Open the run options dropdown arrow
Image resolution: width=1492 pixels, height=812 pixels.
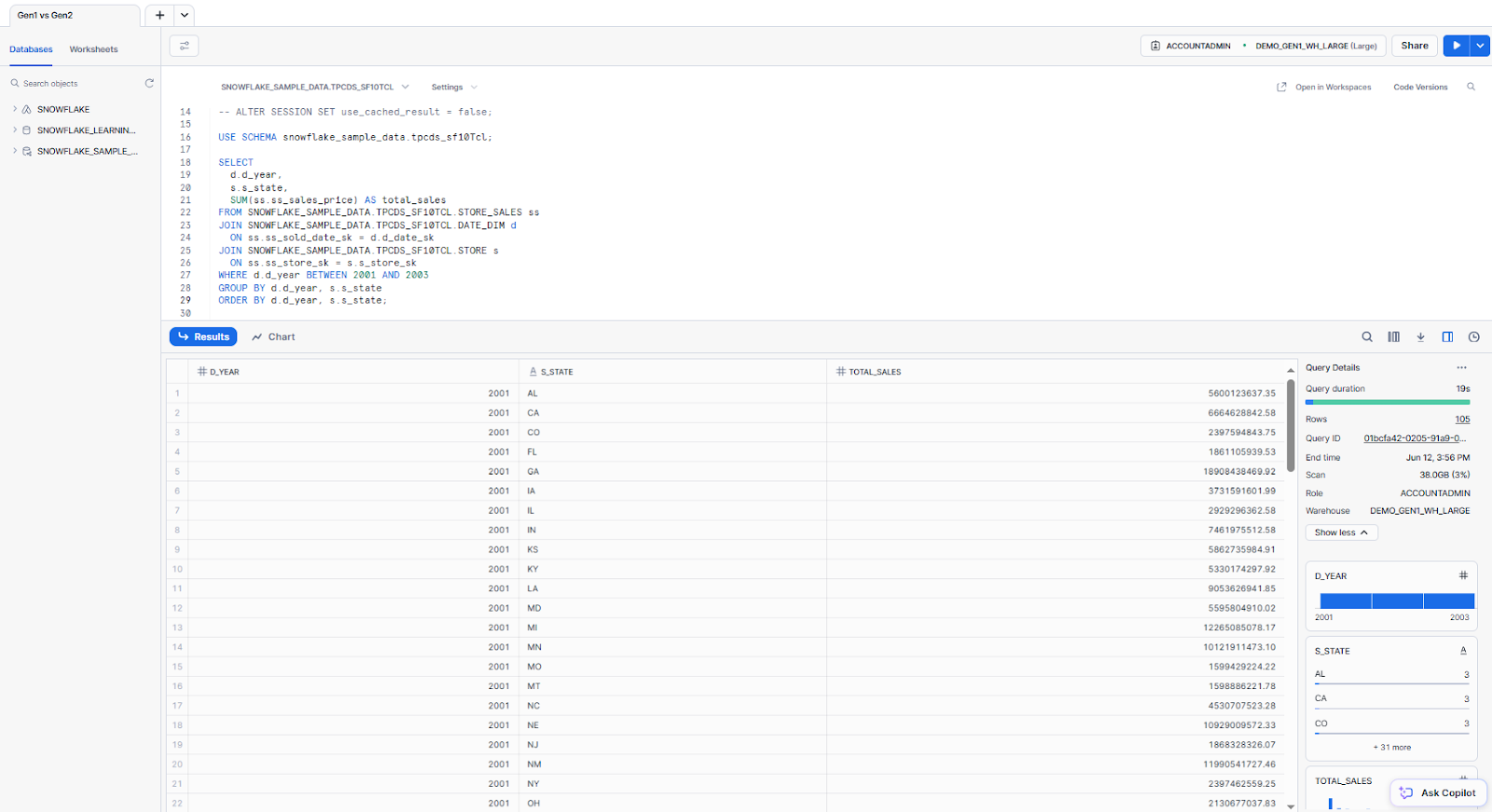click(1480, 46)
